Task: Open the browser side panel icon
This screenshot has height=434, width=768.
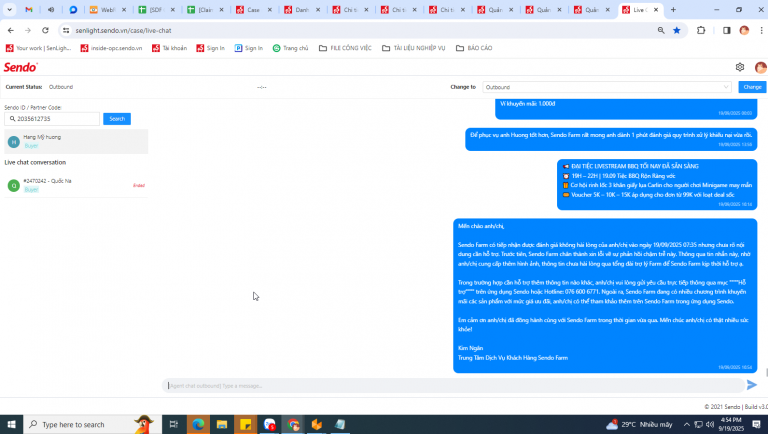Action: (726, 30)
